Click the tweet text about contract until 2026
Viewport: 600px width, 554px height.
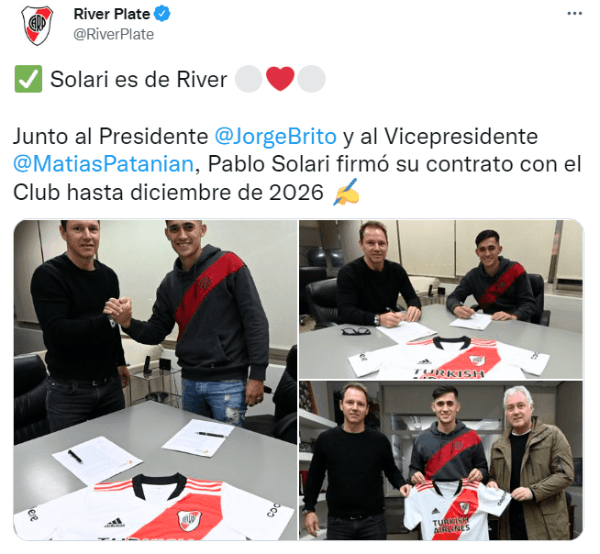[x=297, y=165]
